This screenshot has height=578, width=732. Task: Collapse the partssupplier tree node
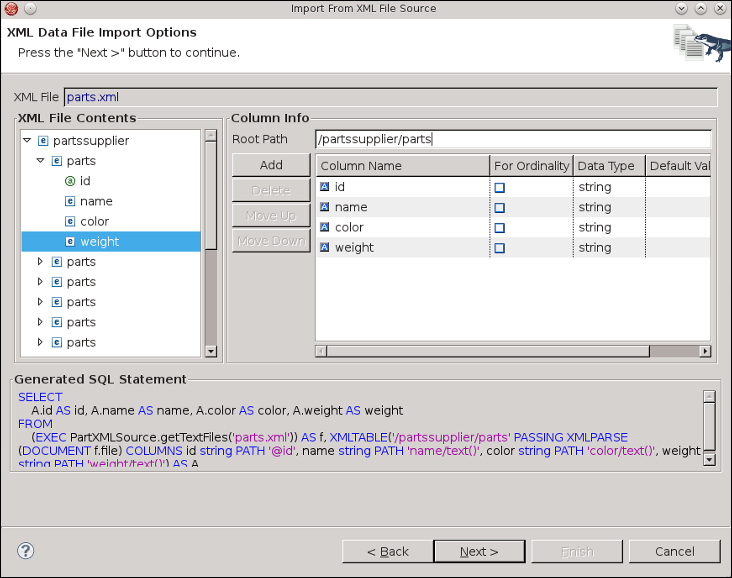click(27, 141)
